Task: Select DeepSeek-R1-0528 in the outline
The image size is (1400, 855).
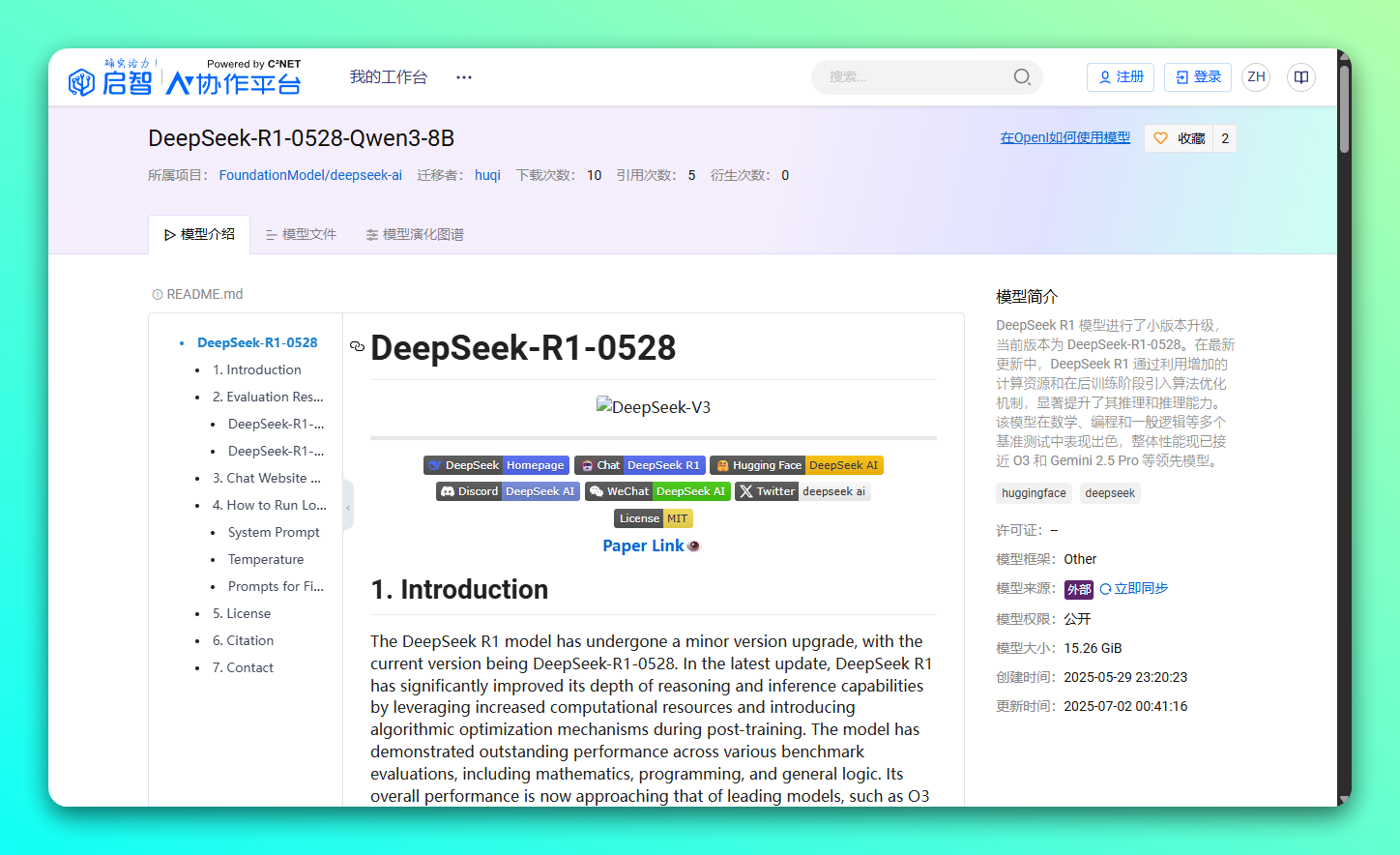Action: tap(257, 342)
